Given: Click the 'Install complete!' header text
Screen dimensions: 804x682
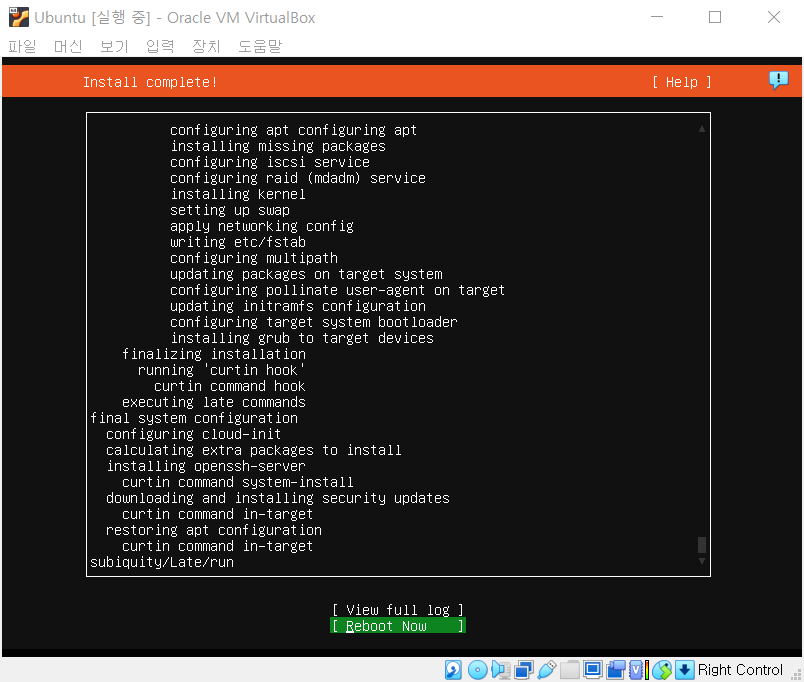Looking at the screenshot, I should click(x=150, y=82).
